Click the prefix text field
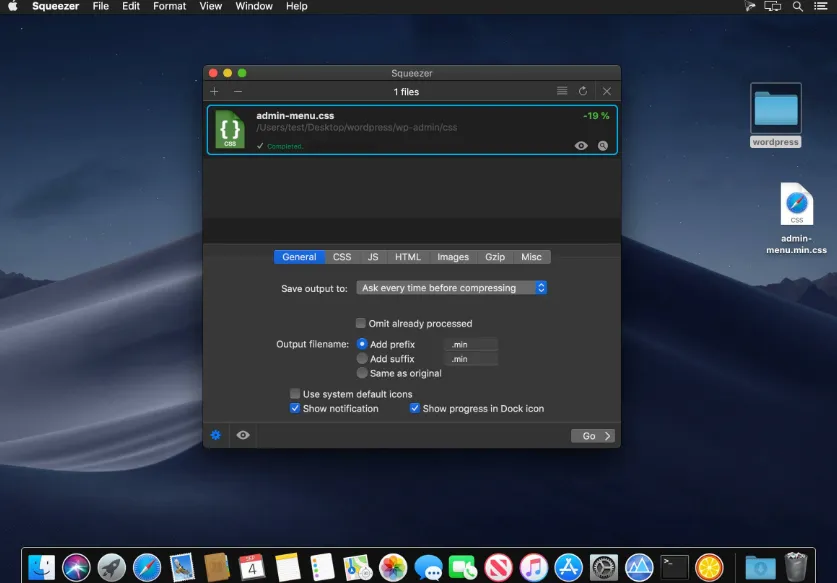Image resolution: width=837 pixels, height=583 pixels. pyautogui.click(x=471, y=344)
